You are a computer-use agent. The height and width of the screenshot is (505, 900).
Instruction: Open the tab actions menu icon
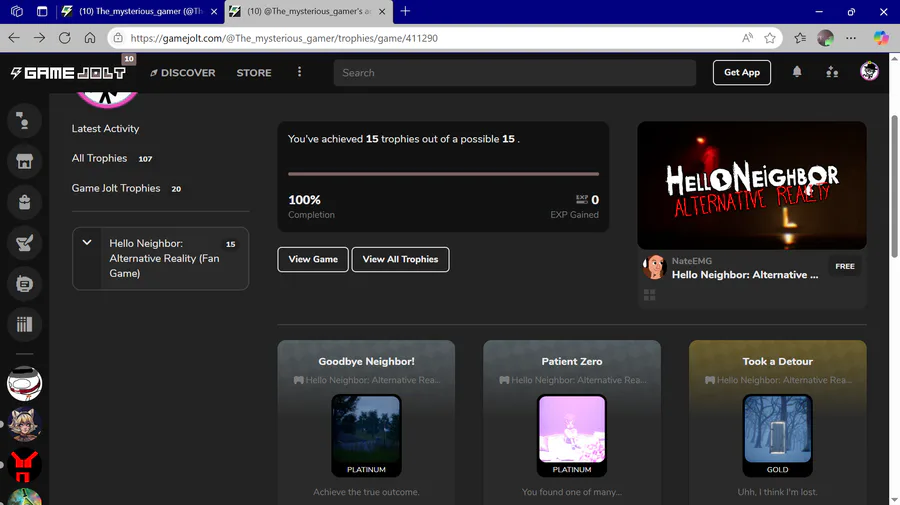(x=42, y=11)
